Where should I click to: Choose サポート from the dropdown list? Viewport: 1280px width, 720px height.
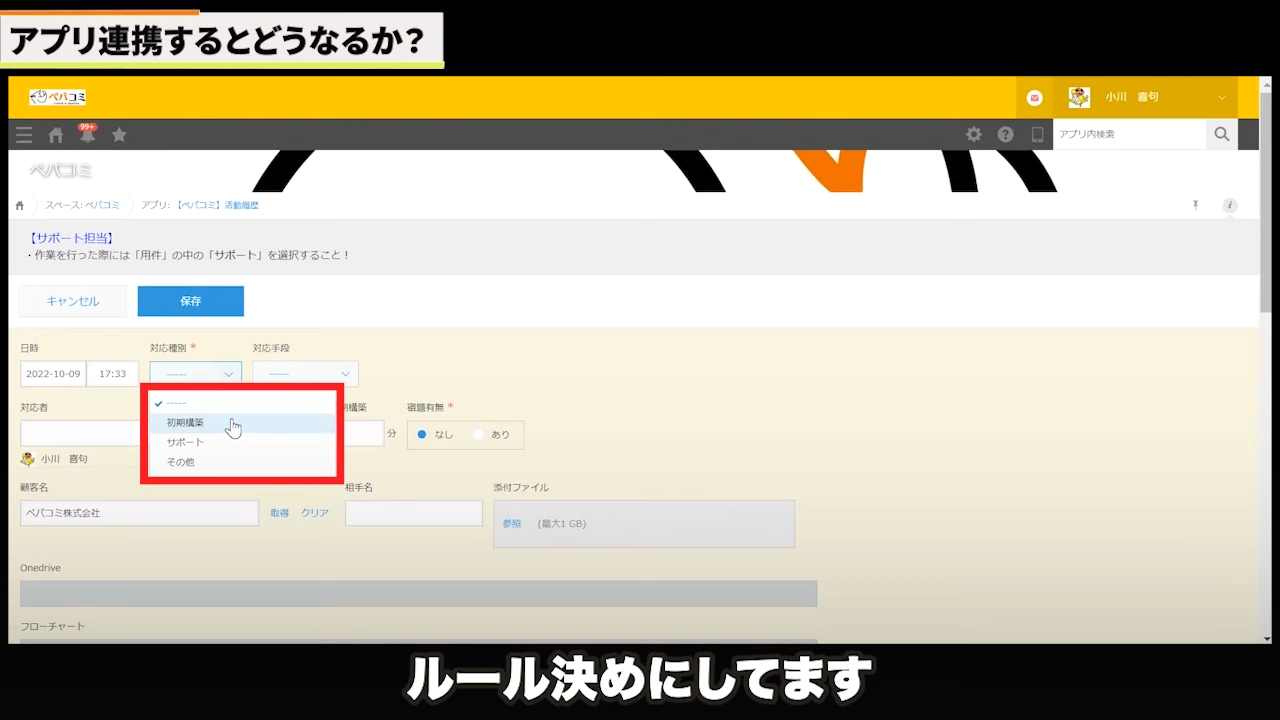coord(185,442)
